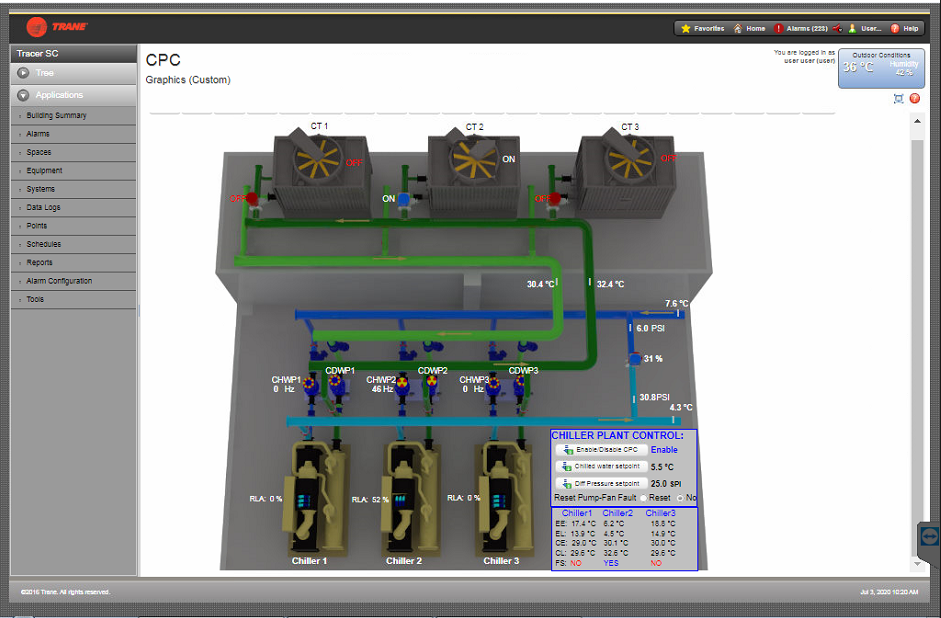Click the 30.4 °C condenser temperature value
941x618 pixels.
[540, 284]
